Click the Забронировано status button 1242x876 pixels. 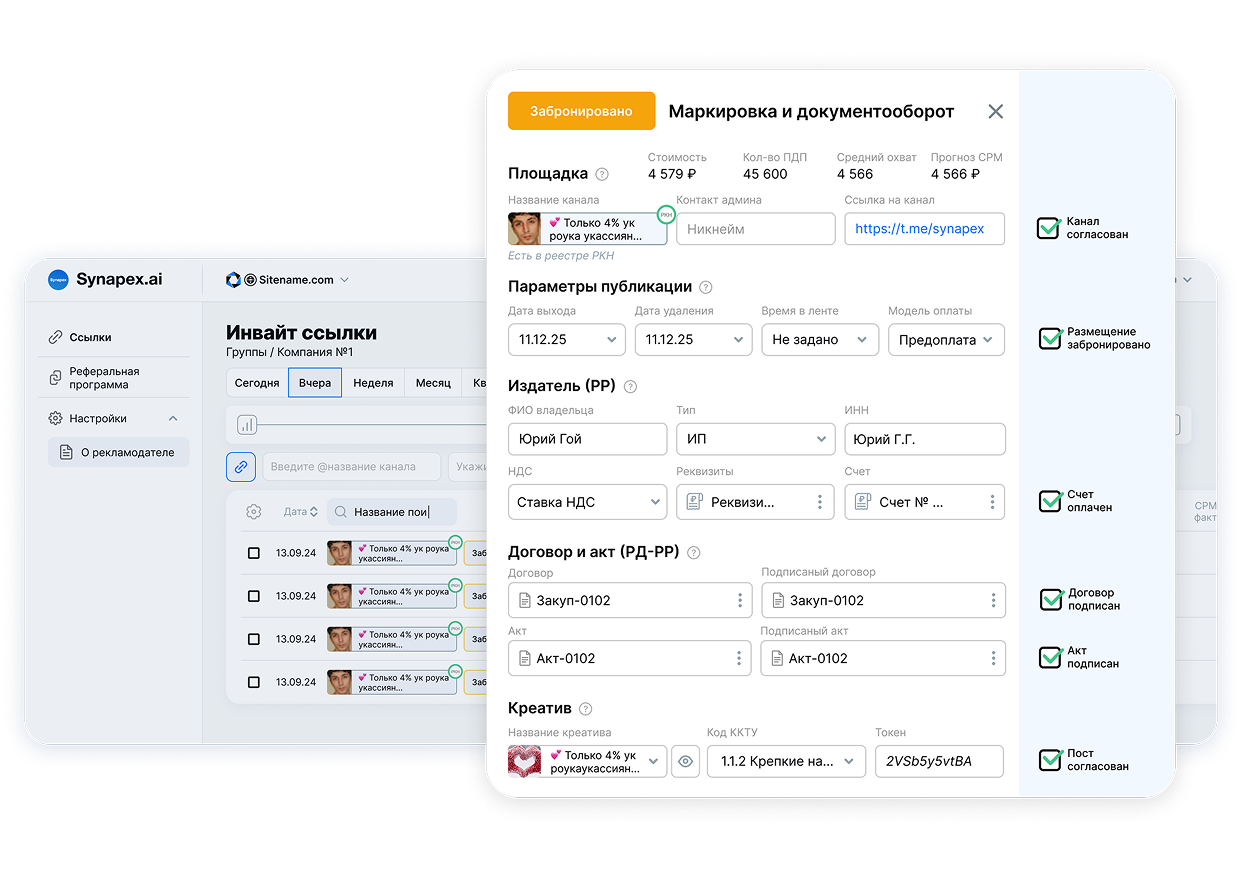pyautogui.click(x=581, y=111)
